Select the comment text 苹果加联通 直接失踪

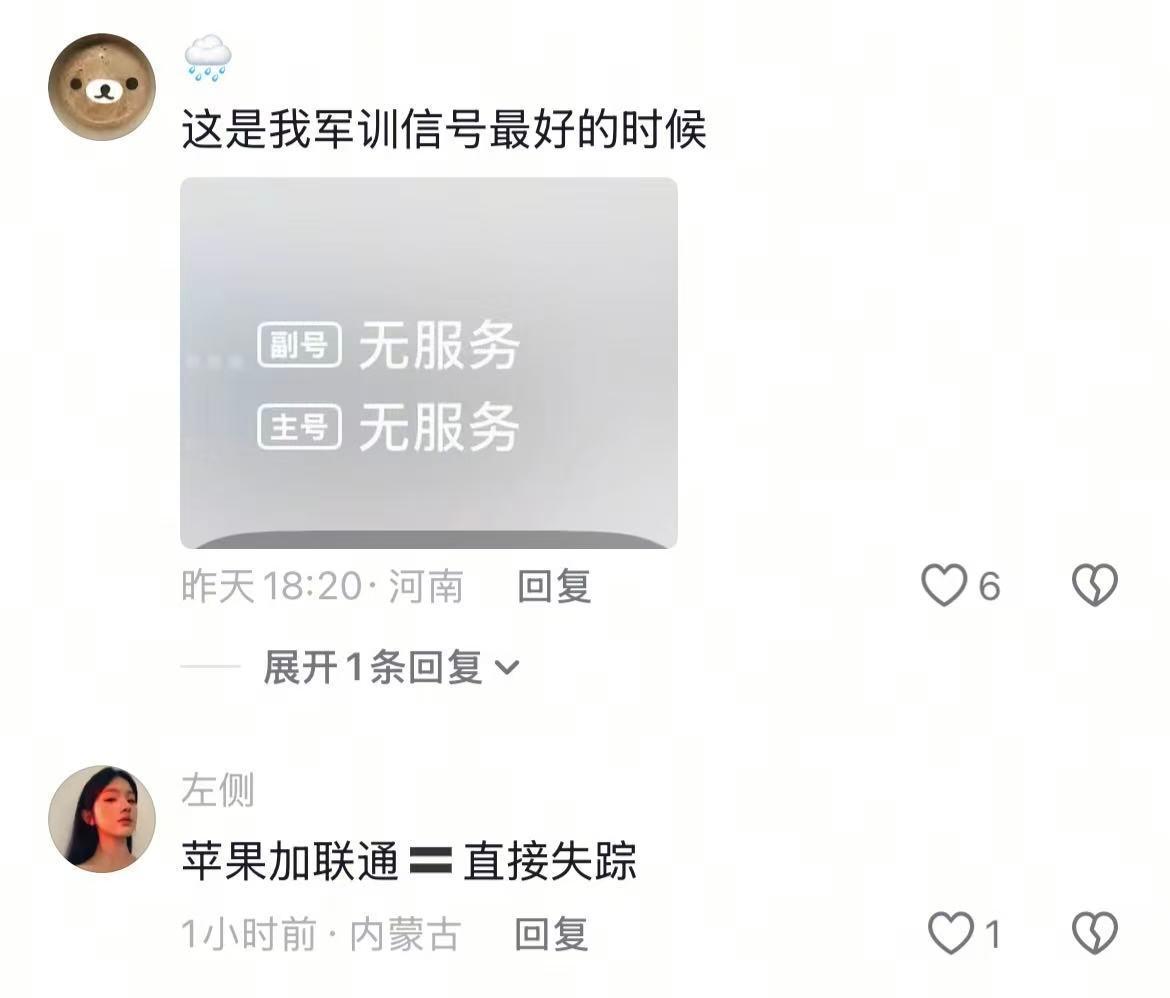409,861
